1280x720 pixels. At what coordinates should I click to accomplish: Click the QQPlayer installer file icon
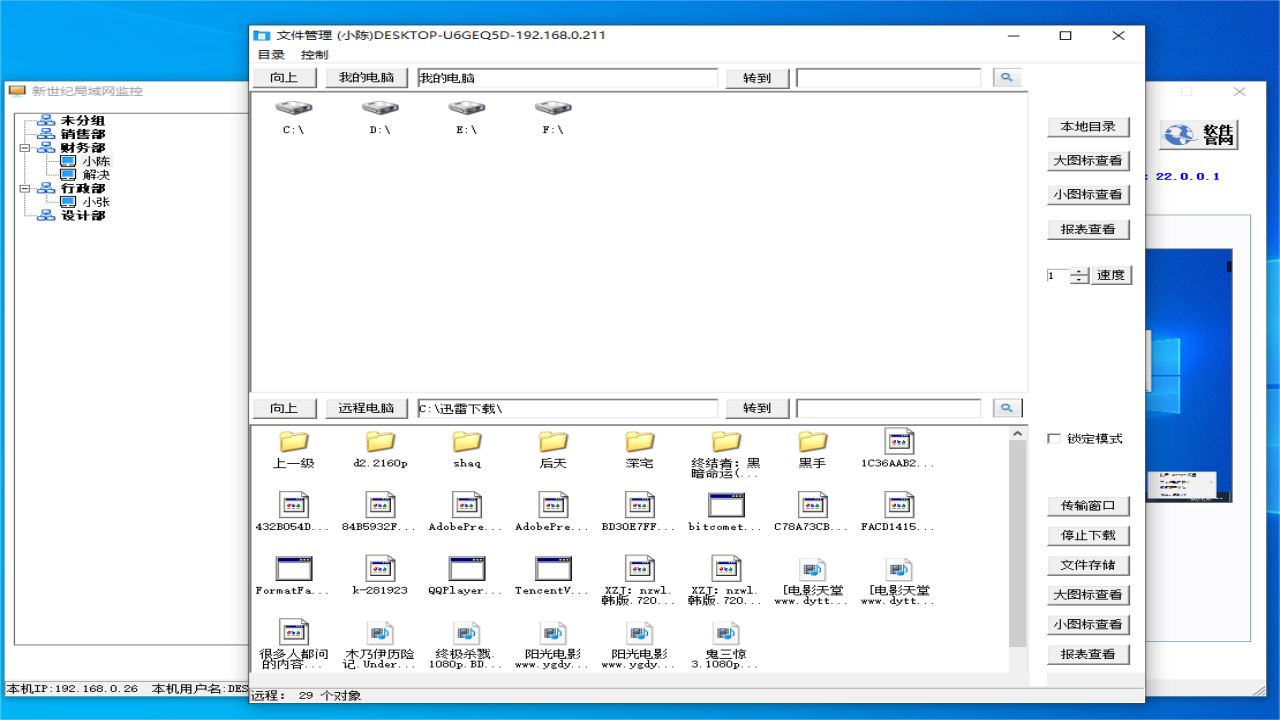(466, 569)
